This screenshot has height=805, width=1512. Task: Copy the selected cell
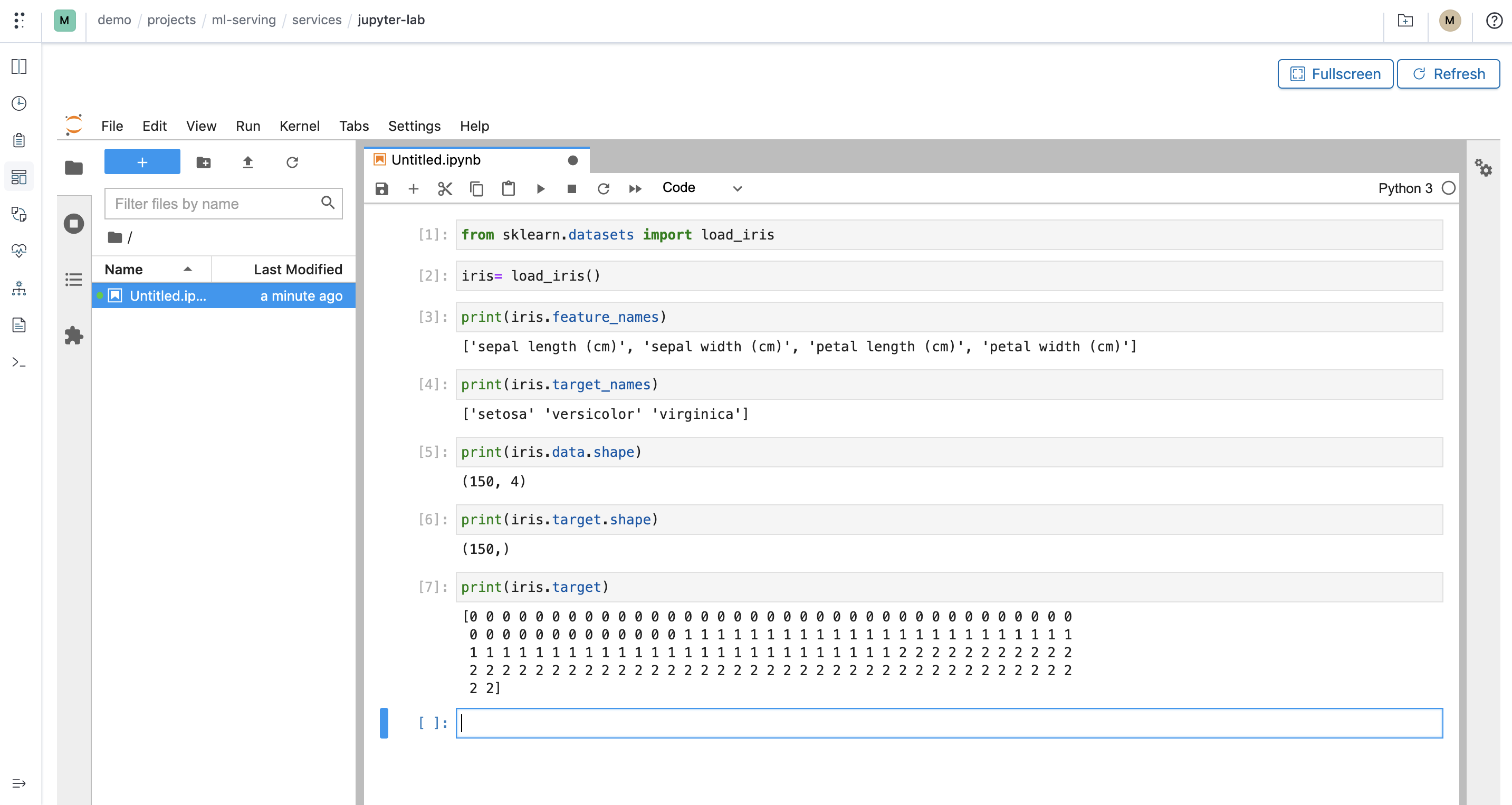click(476, 188)
